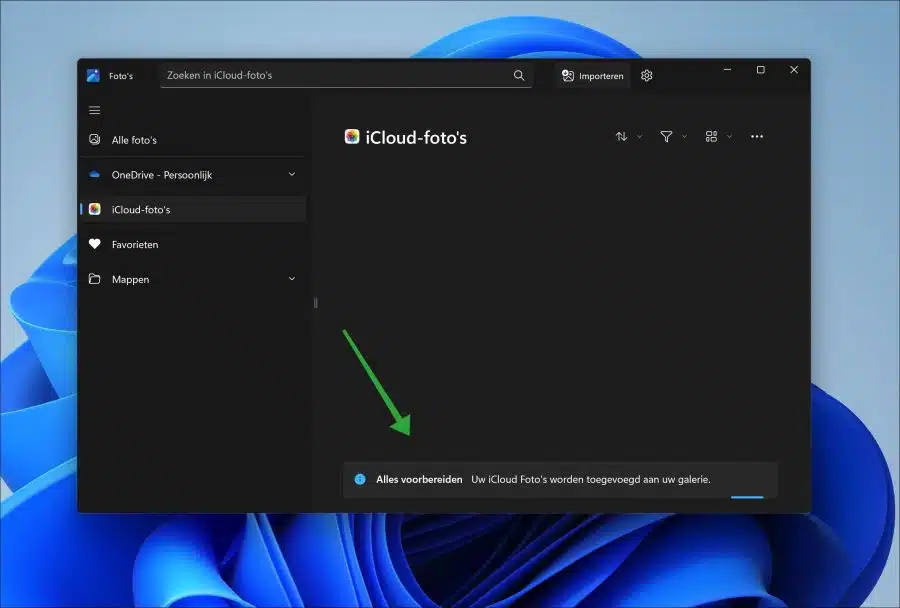Open Favorieten in sidebar

point(193,245)
